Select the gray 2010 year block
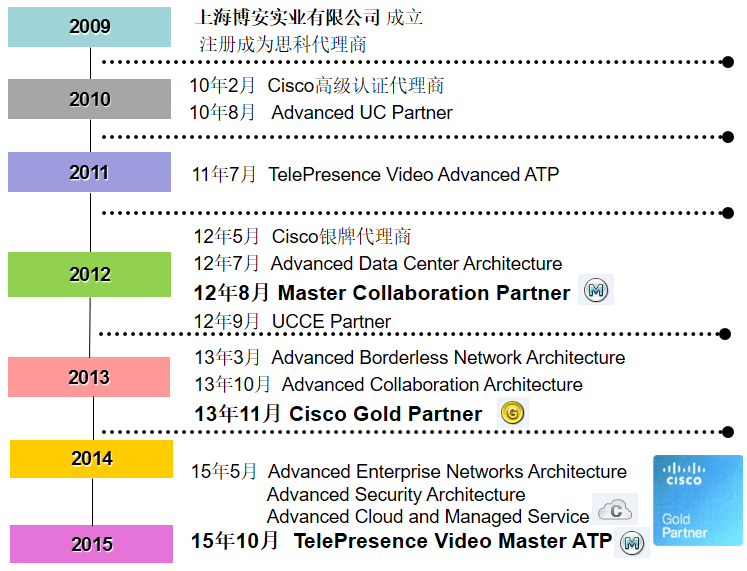747x571 pixels. [x=89, y=99]
